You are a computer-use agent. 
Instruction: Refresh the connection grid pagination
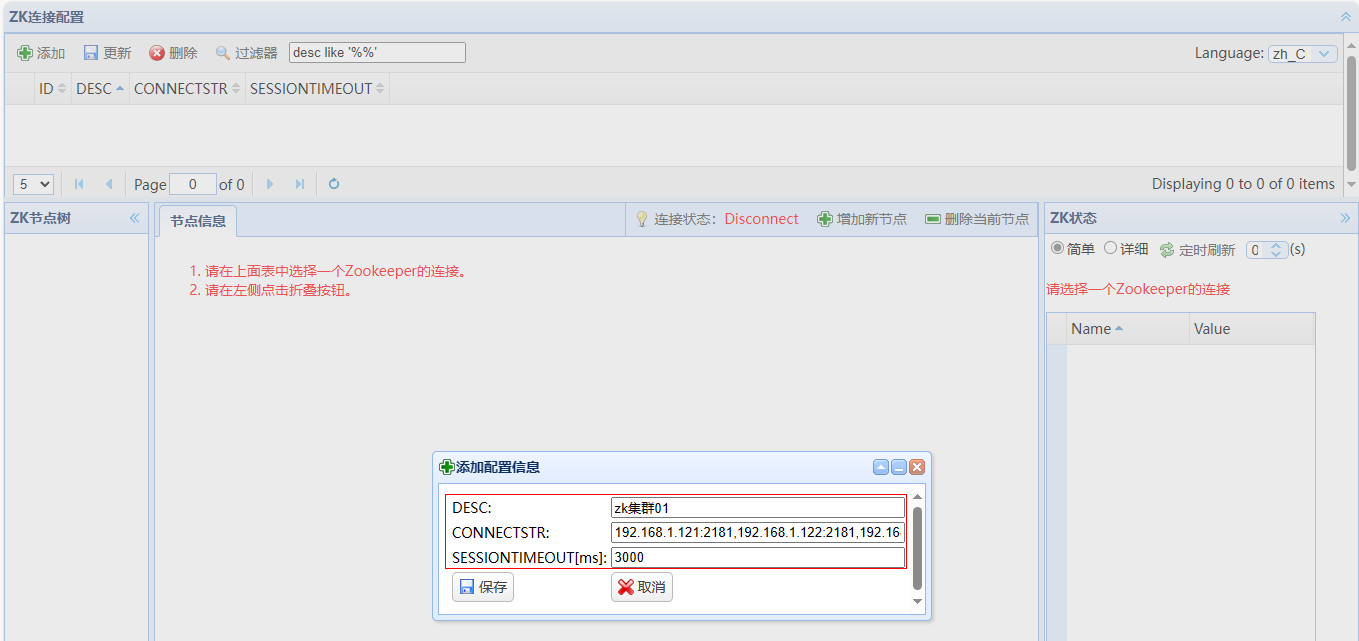tap(334, 184)
